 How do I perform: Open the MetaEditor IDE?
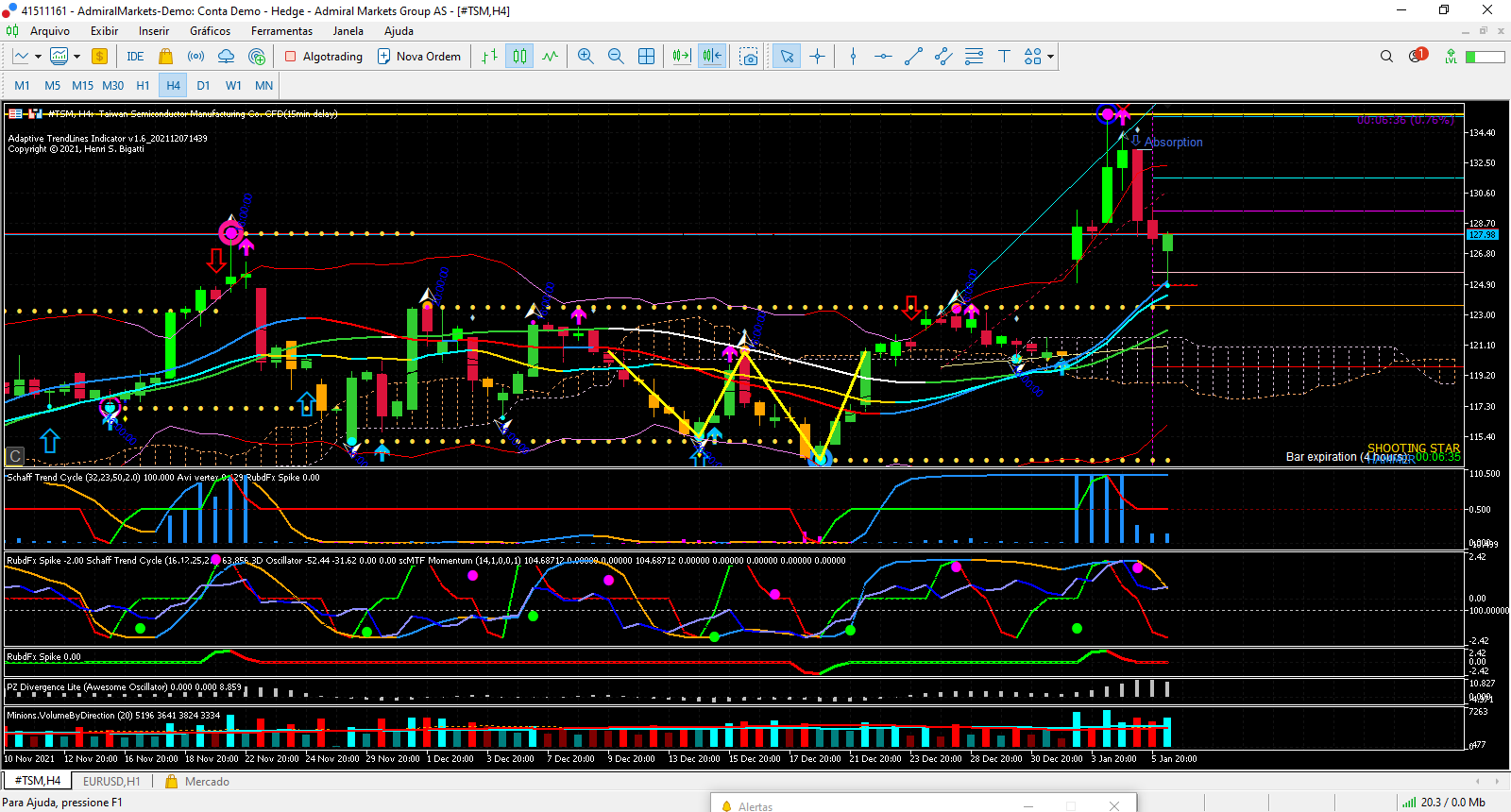135,57
